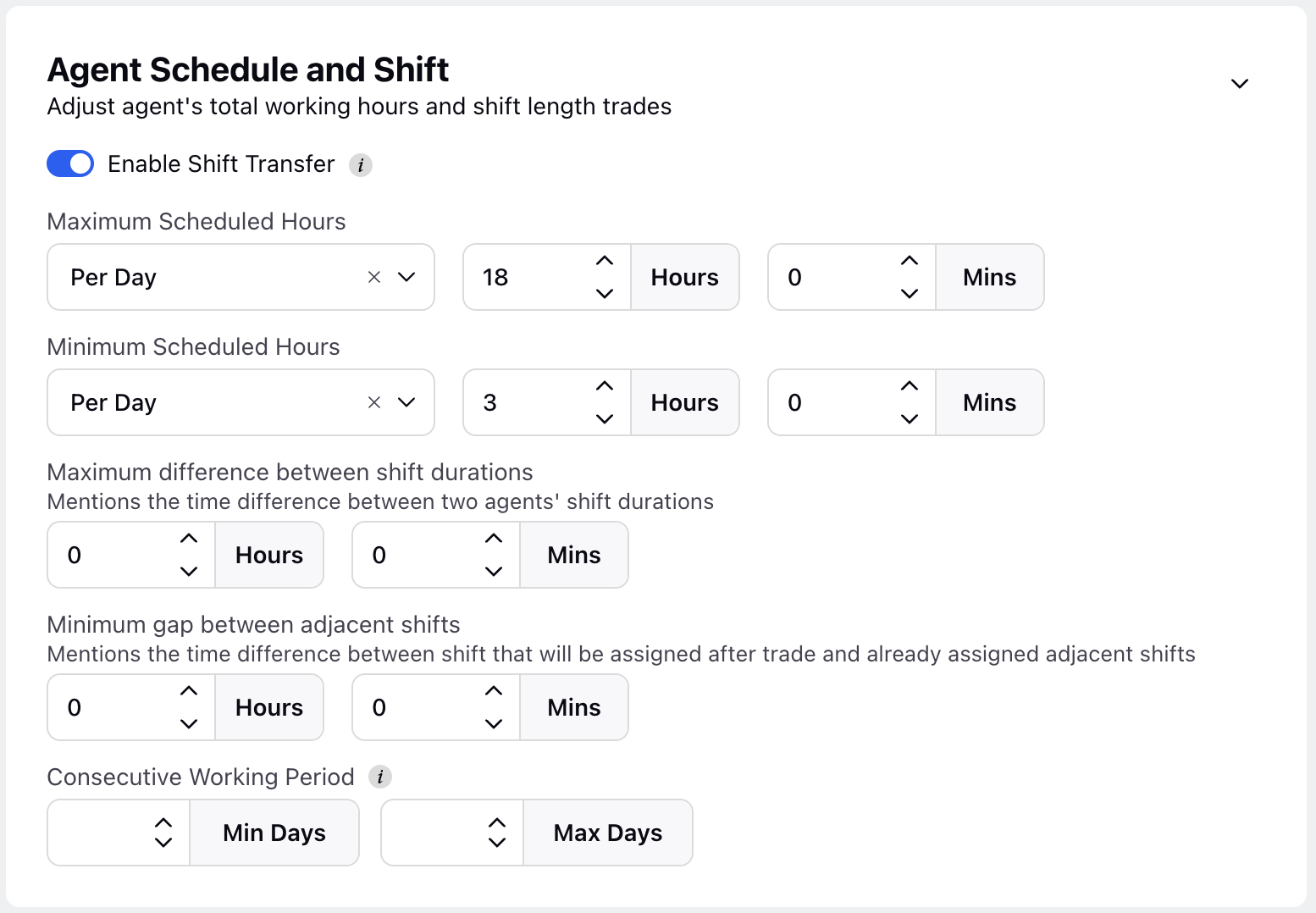
Task: Increment the Minimum Scheduled Hours value of 3
Action: point(605,386)
